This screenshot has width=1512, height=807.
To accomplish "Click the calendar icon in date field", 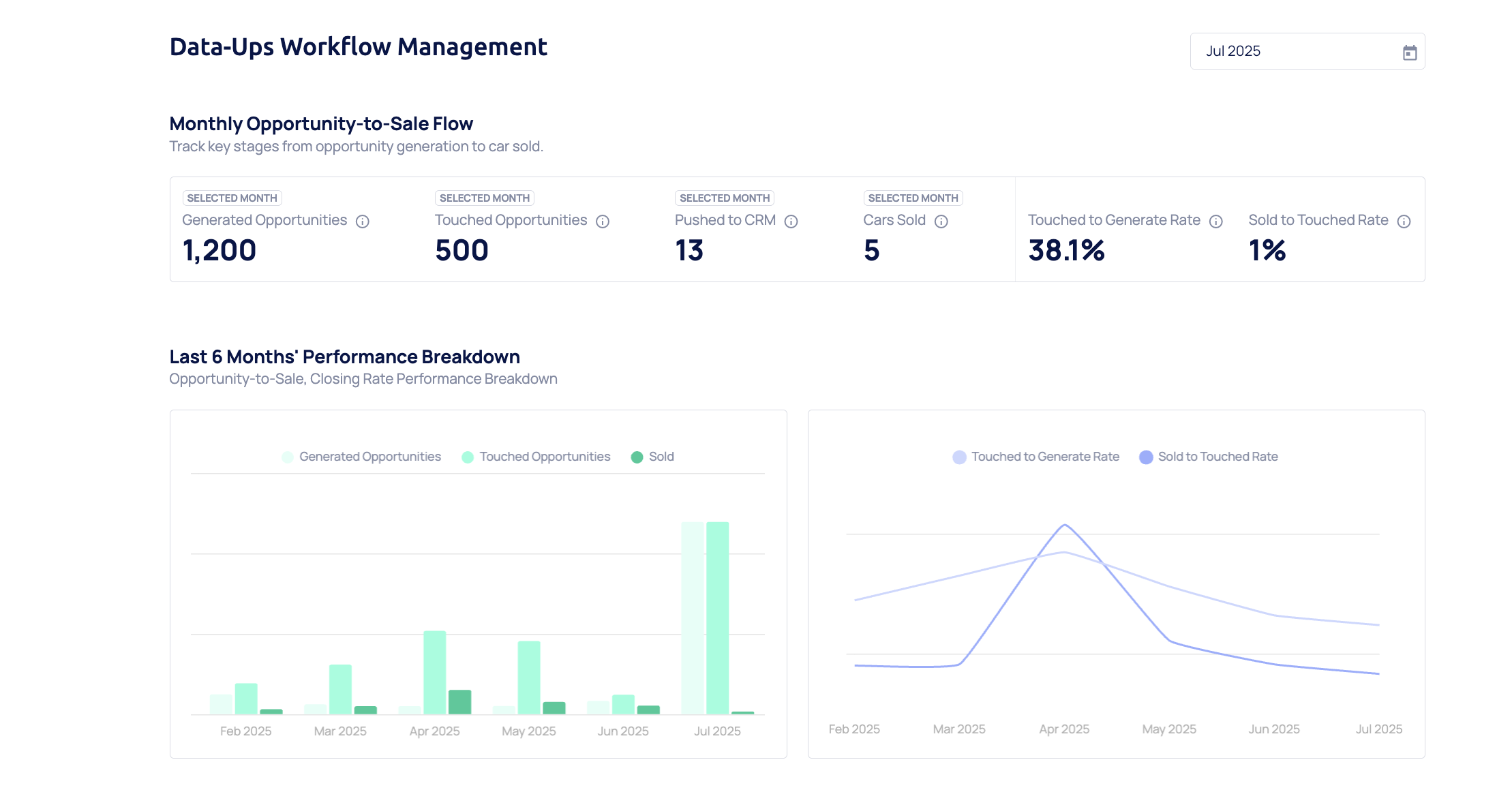I will [x=1409, y=52].
